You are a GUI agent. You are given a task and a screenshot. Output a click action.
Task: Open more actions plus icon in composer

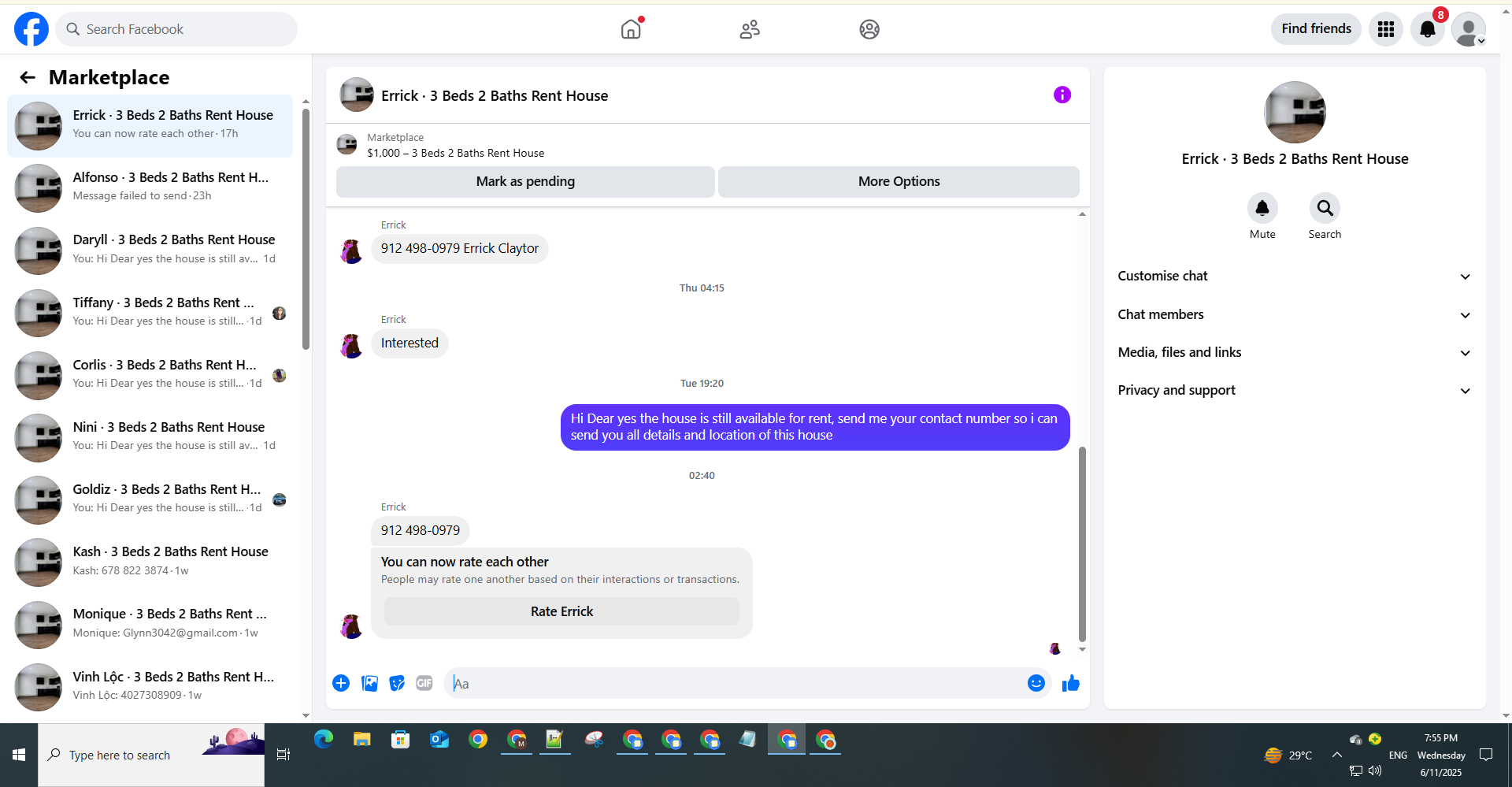(x=341, y=683)
